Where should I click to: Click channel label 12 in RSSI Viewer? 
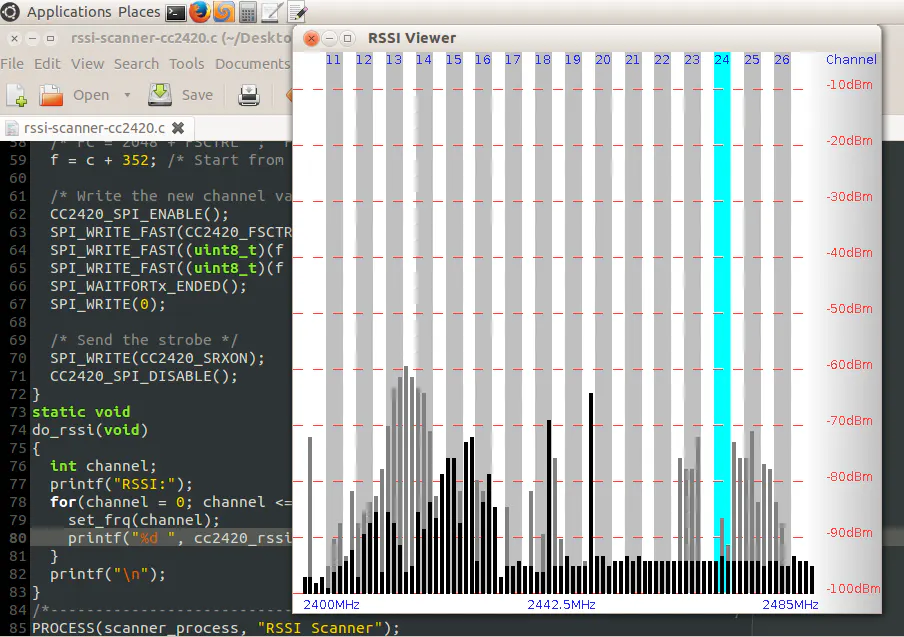(364, 60)
